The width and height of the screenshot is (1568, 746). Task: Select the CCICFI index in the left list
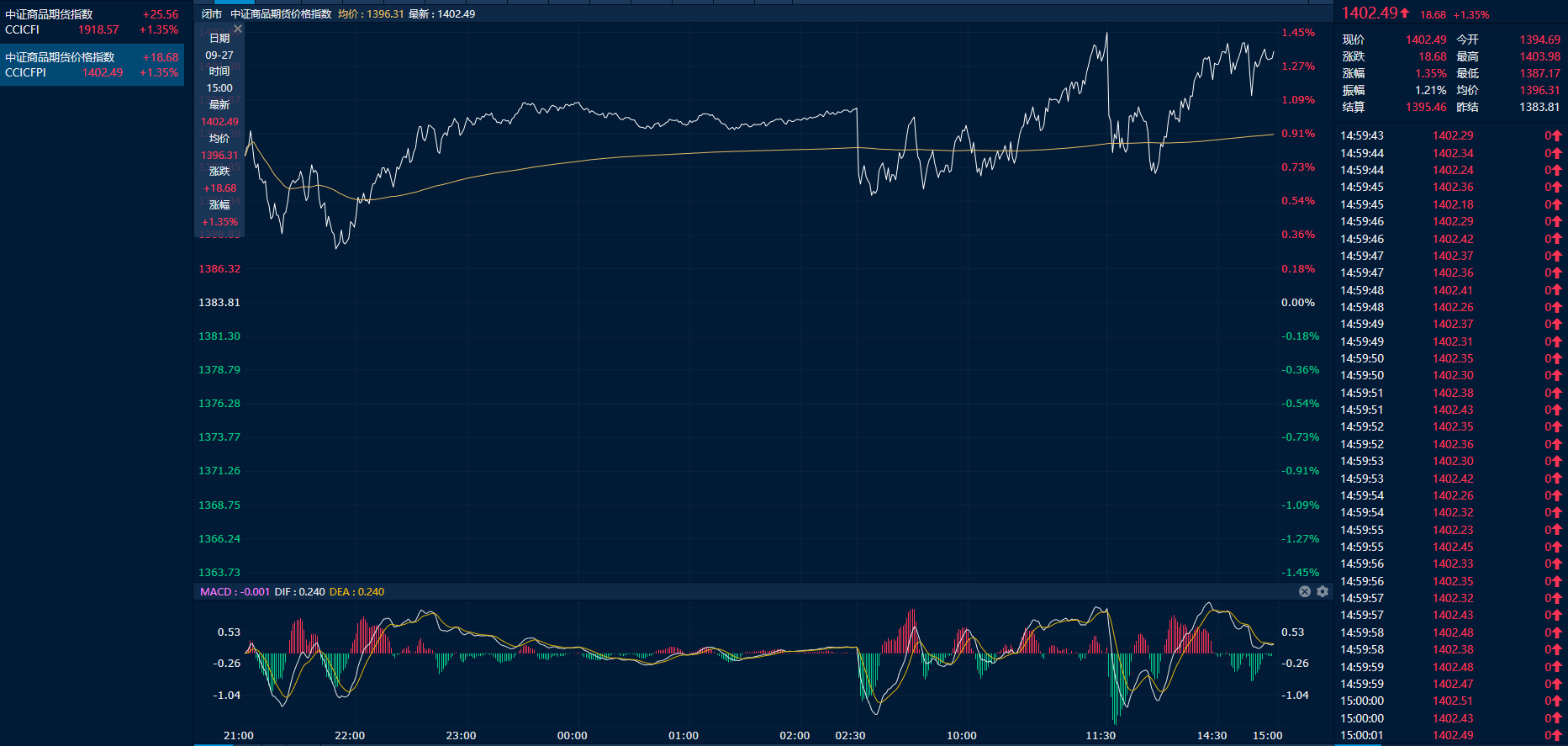(x=92, y=22)
